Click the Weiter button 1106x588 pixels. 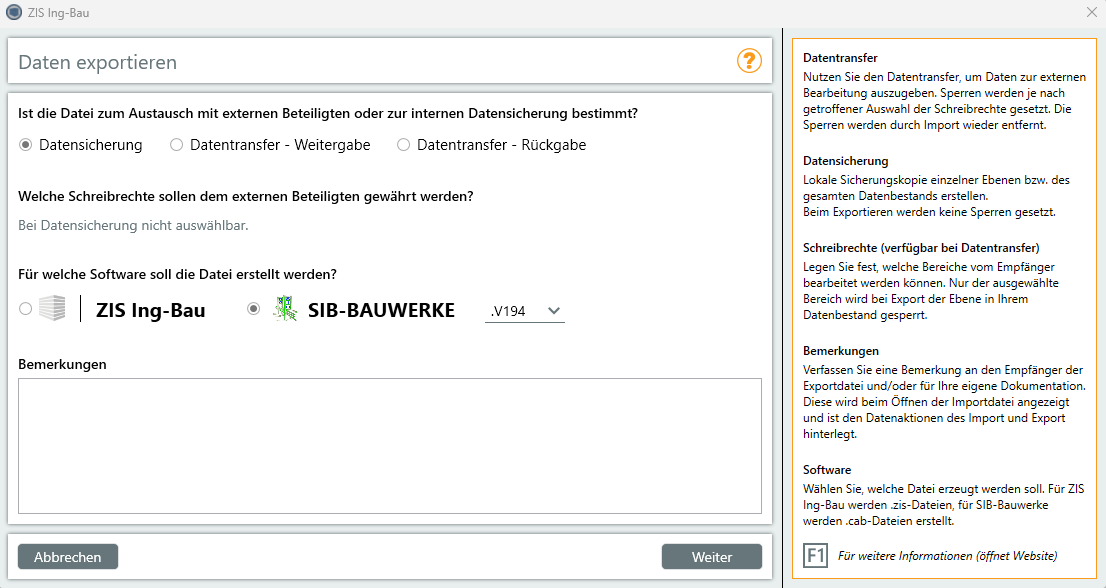[712, 556]
